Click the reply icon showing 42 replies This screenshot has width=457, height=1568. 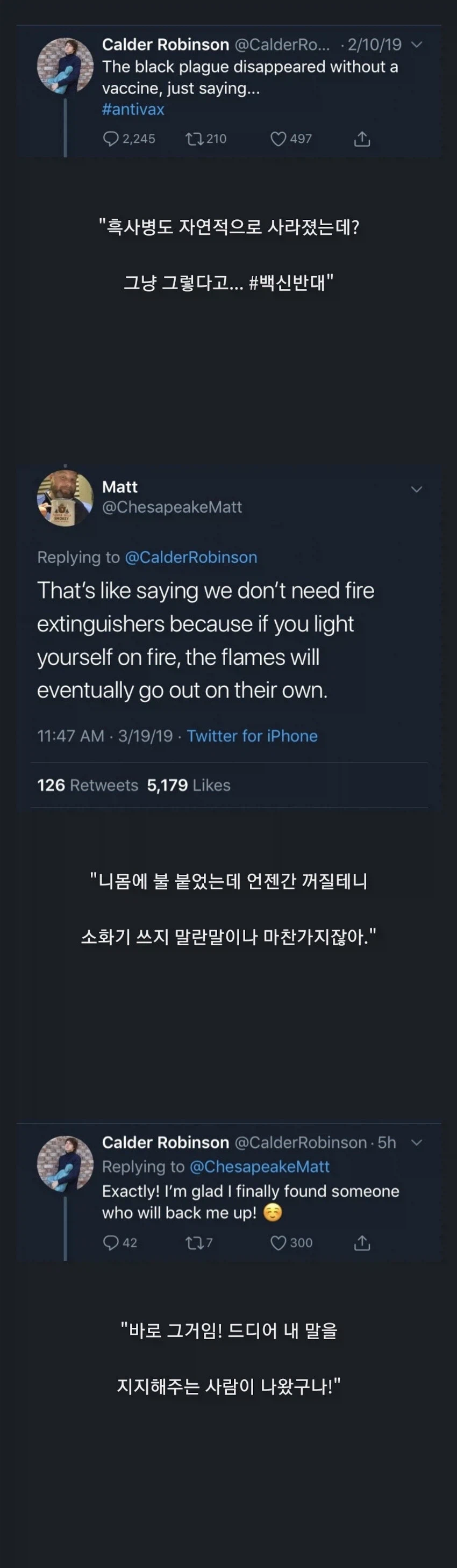(111, 1243)
